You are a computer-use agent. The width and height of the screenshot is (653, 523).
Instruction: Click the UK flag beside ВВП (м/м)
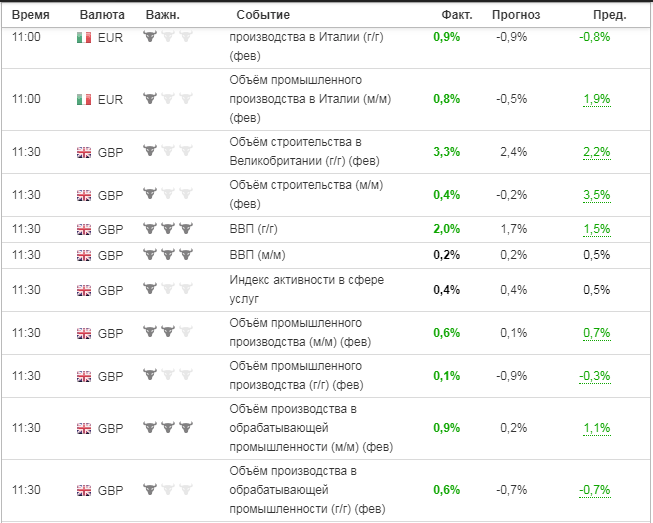[84, 255]
